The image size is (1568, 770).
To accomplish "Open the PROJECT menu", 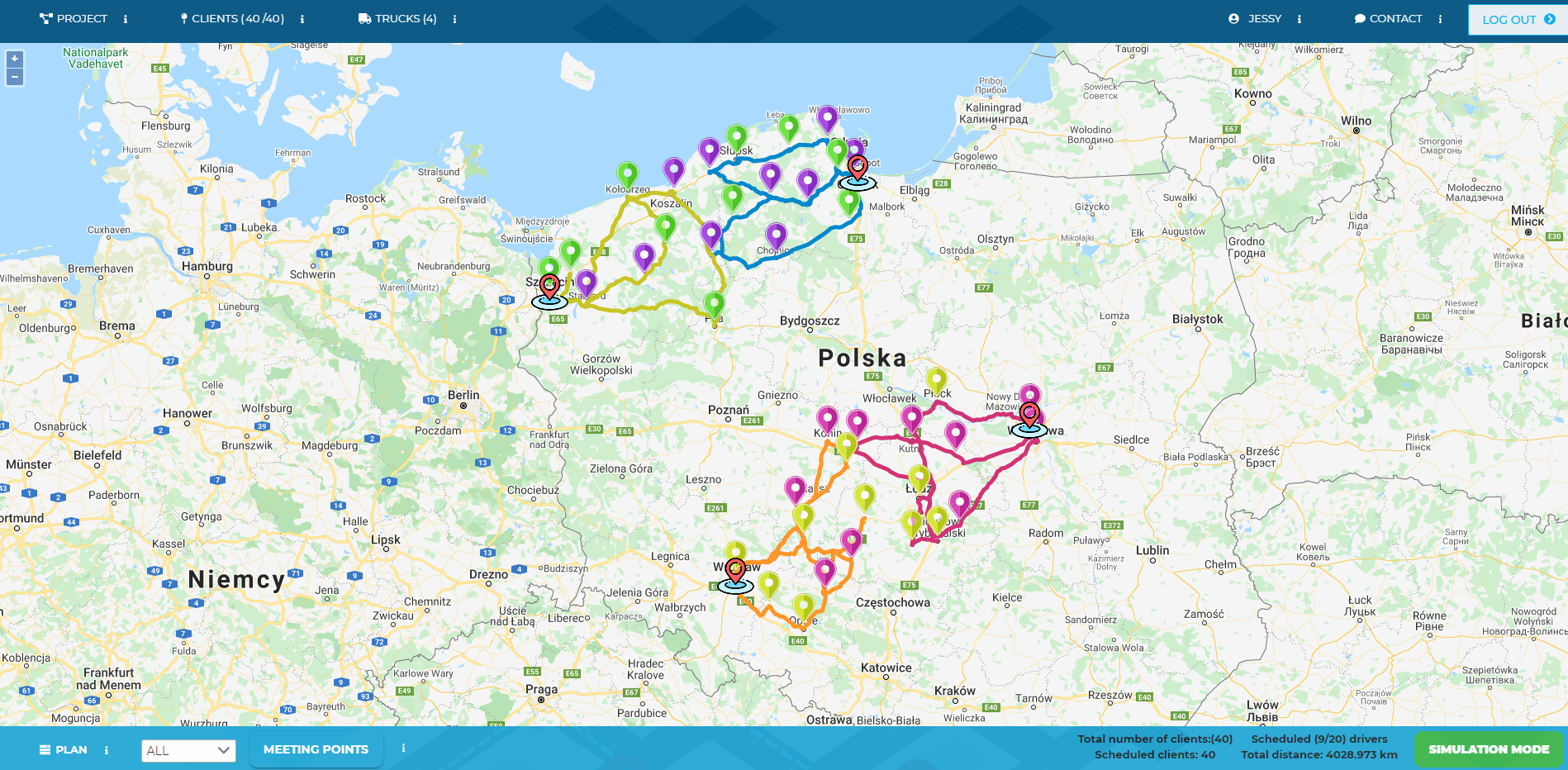I will tap(74, 18).
